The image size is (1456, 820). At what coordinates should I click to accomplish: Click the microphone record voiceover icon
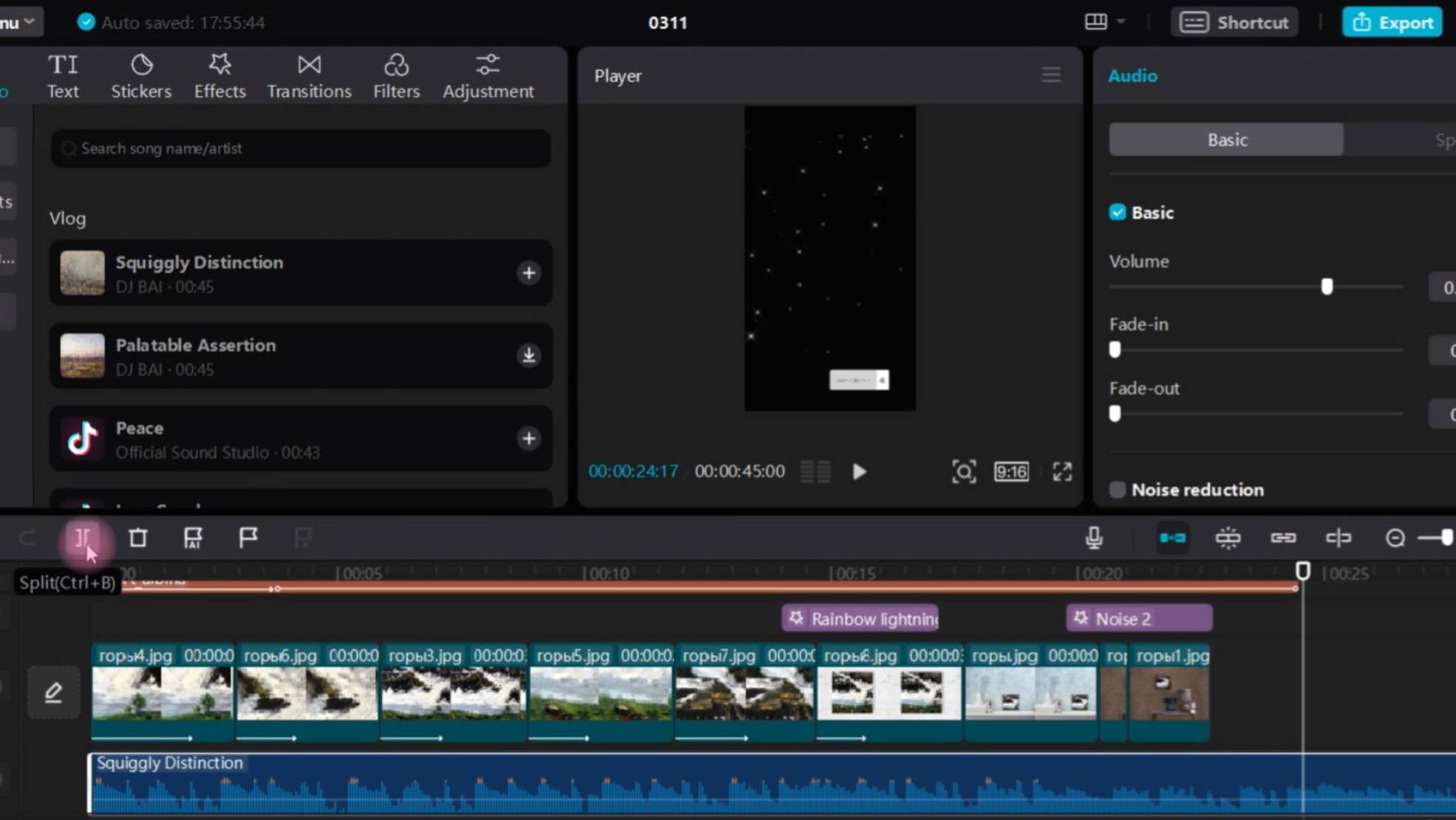click(x=1094, y=538)
